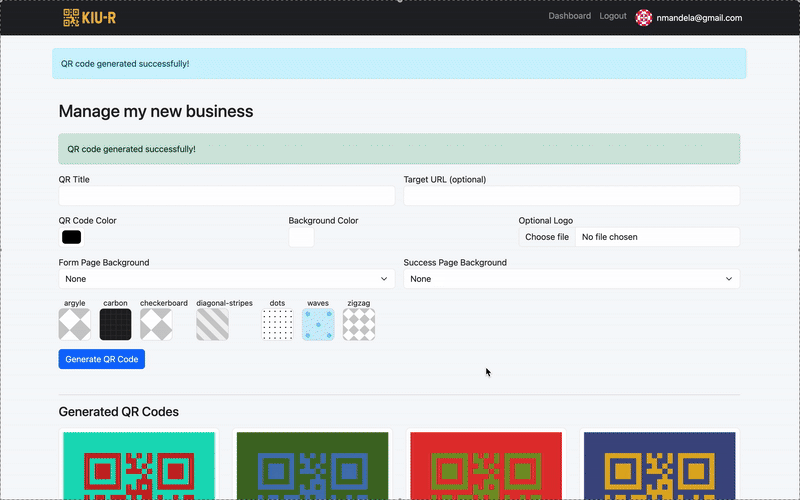Open the Form Page Background dropdown
Viewport: 800px width, 500px height.
point(227,279)
